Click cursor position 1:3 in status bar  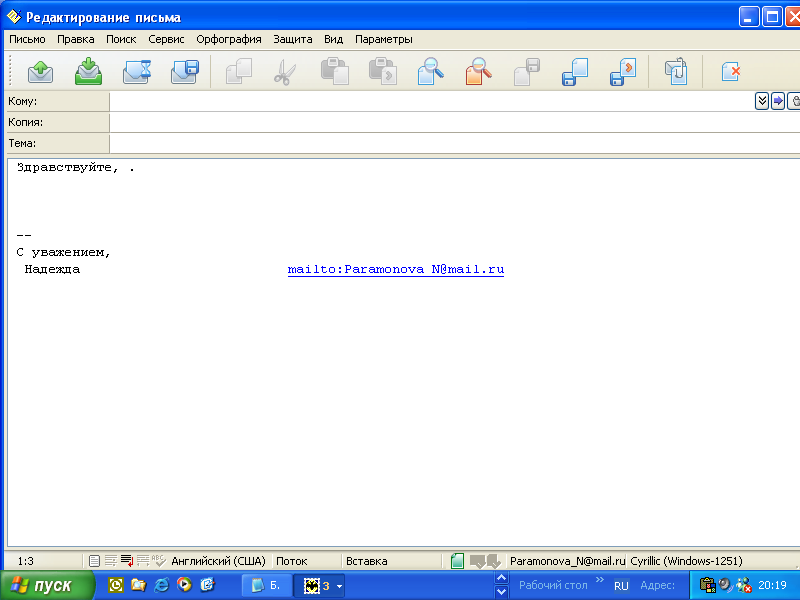[x=26, y=561]
